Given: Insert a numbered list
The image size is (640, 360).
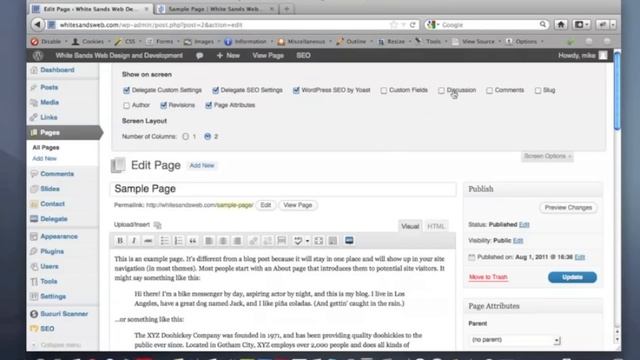Looking at the screenshot, I should tap(178, 241).
